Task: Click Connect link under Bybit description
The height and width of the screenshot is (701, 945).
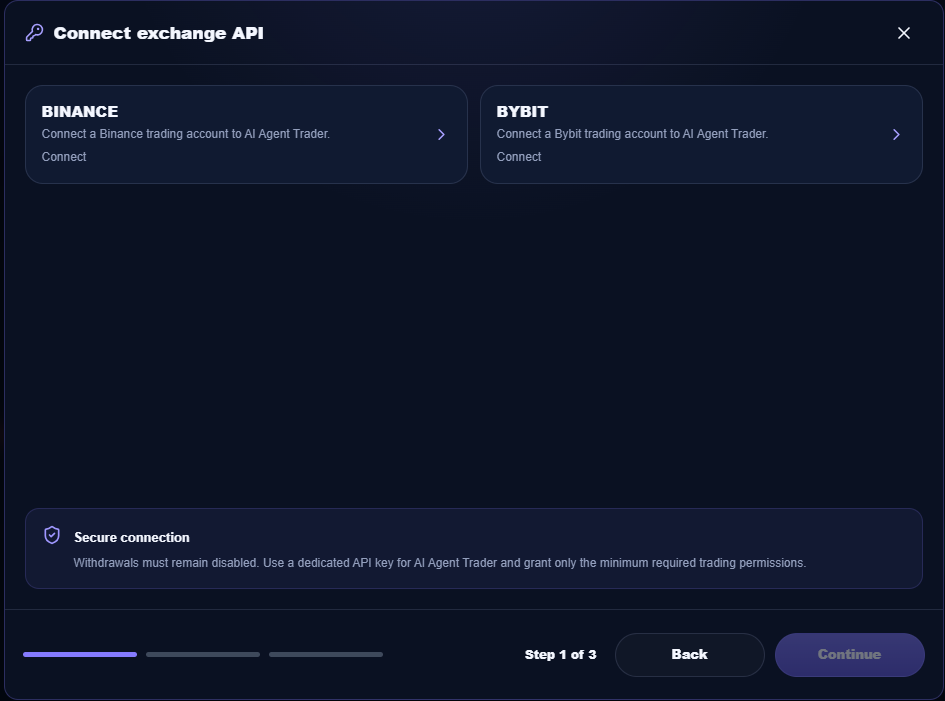Action: pyautogui.click(x=519, y=157)
